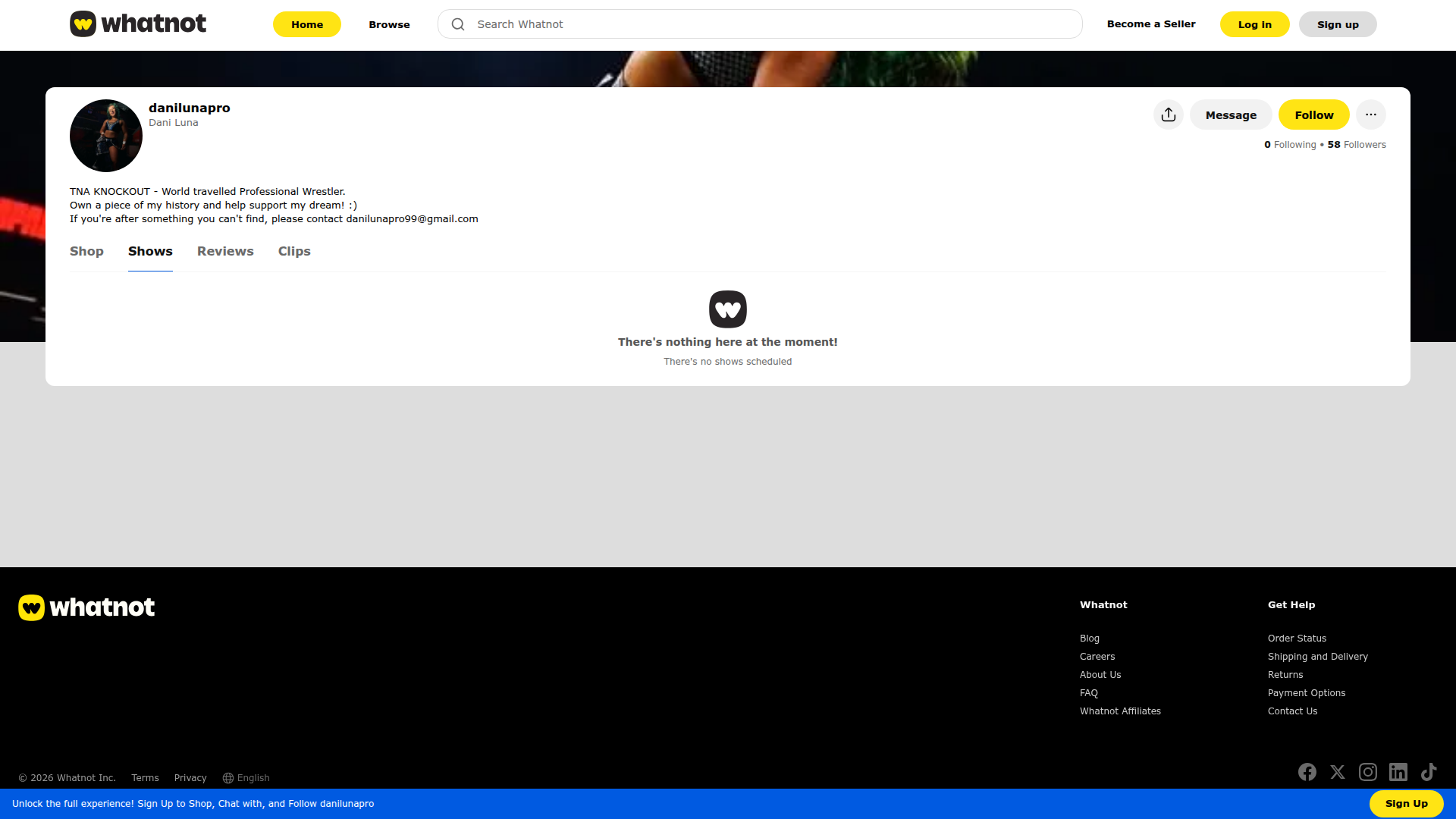Image resolution: width=1456 pixels, height=819 pixels.
Task: Open Terms in footer
Action: [x=145, y=778]
